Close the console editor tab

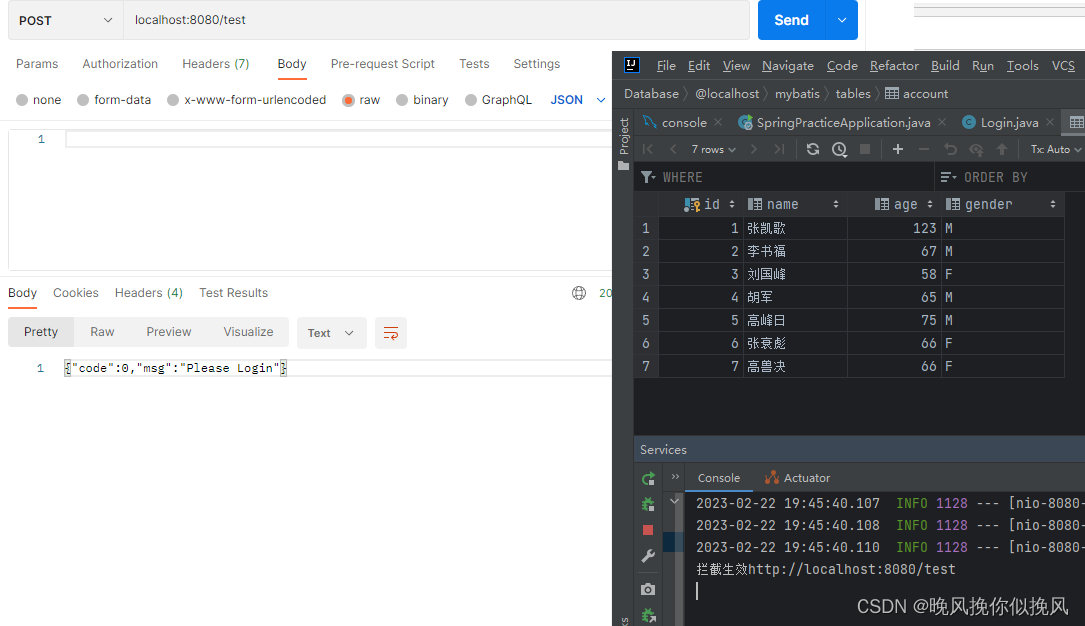[x=718, y=122]
